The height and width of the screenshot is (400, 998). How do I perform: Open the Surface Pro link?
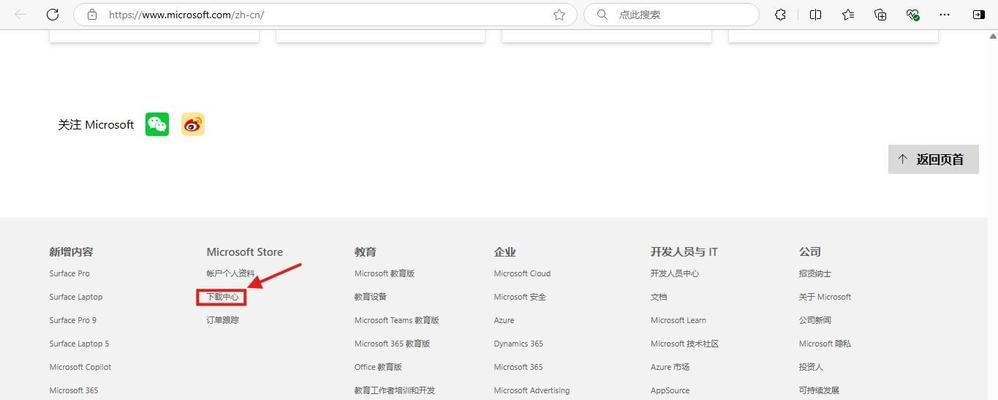pos(69,274)
